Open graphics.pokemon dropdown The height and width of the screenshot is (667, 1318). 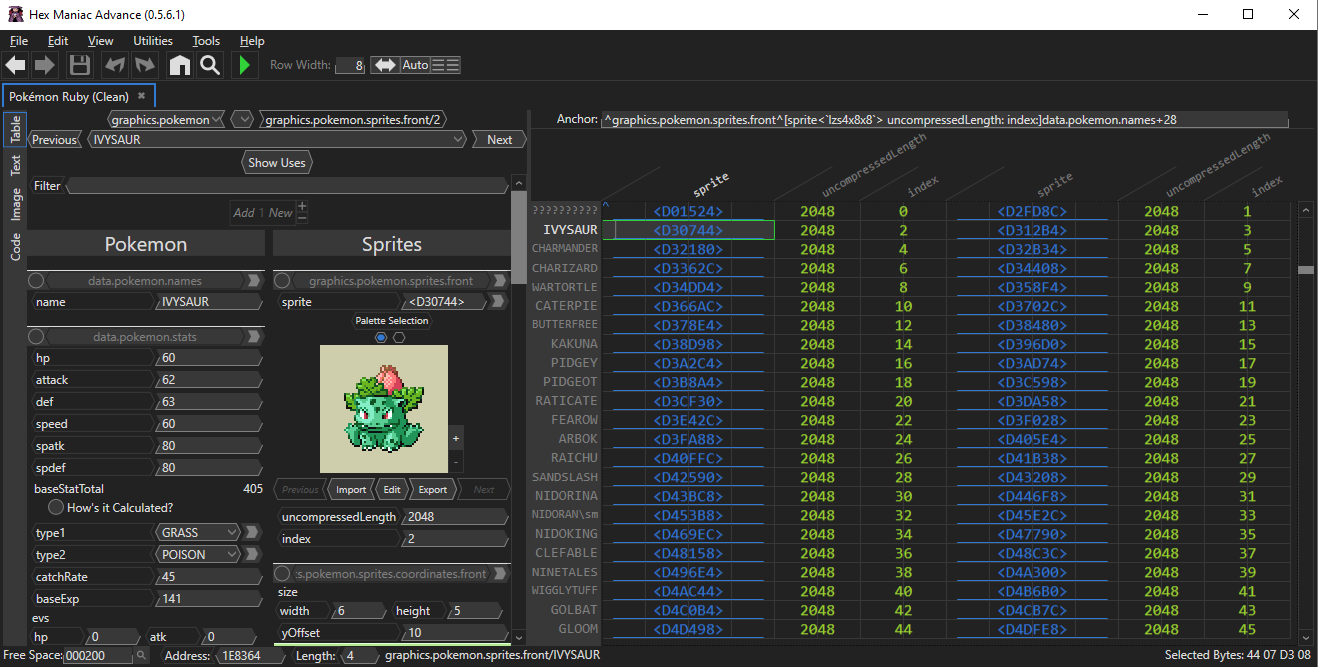pyautogui.click(x=164, y=119)
